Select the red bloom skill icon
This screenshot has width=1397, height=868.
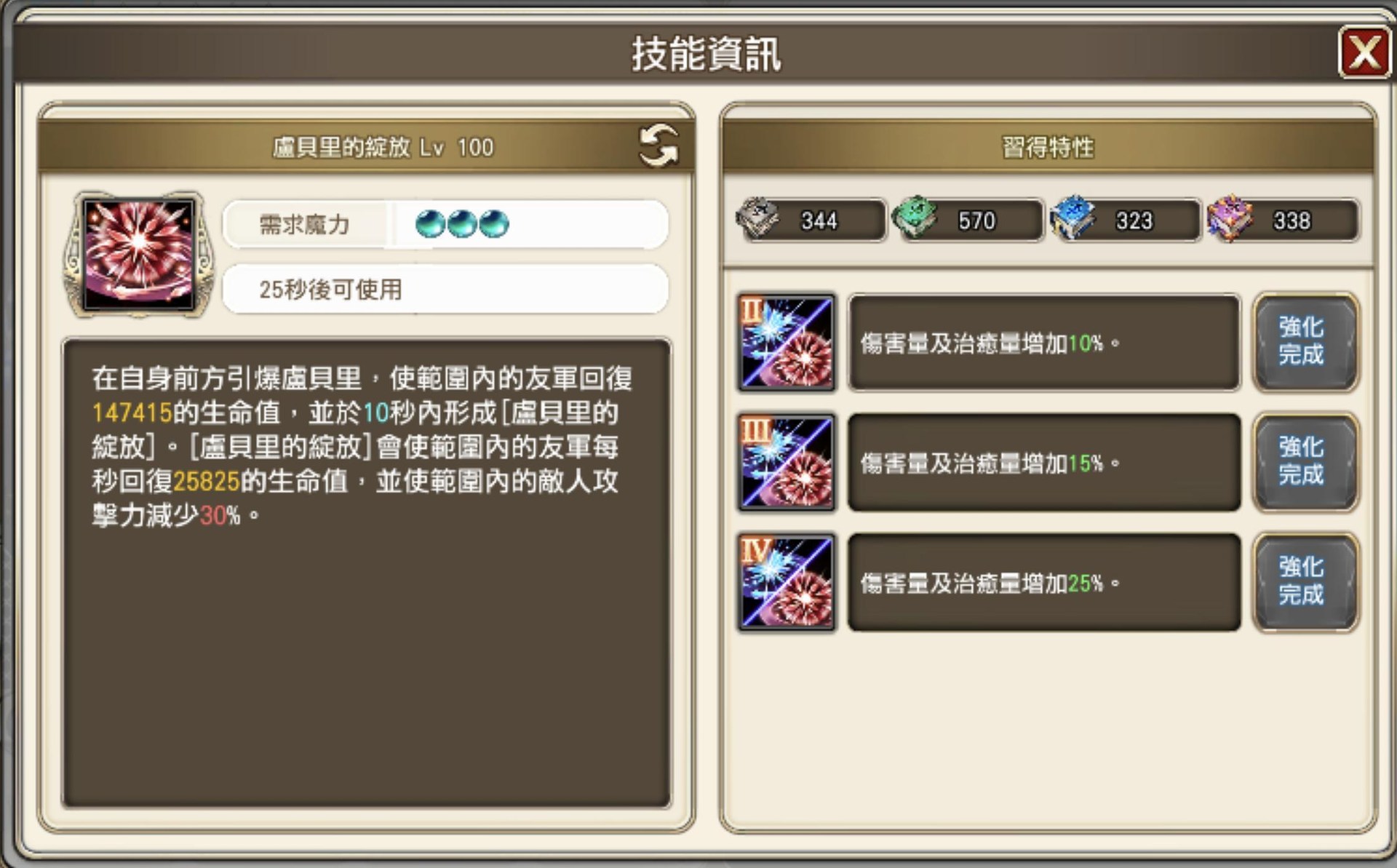coord(139,255)
